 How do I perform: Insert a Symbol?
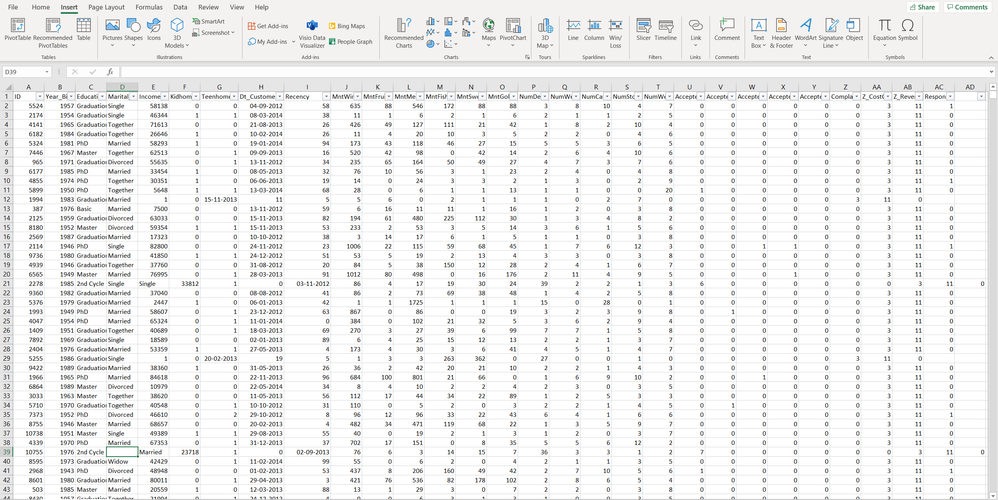pyautogui.click(x=908, y=30)
